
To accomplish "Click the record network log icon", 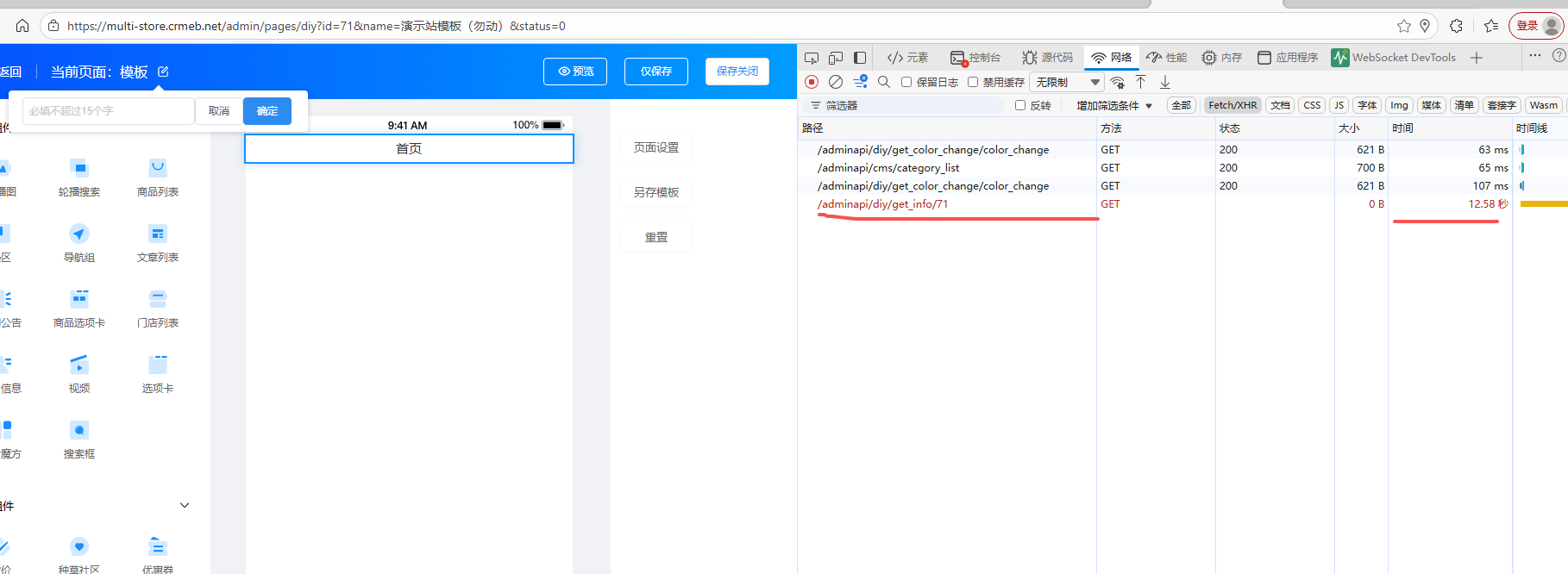I will [x=812, y=82].
